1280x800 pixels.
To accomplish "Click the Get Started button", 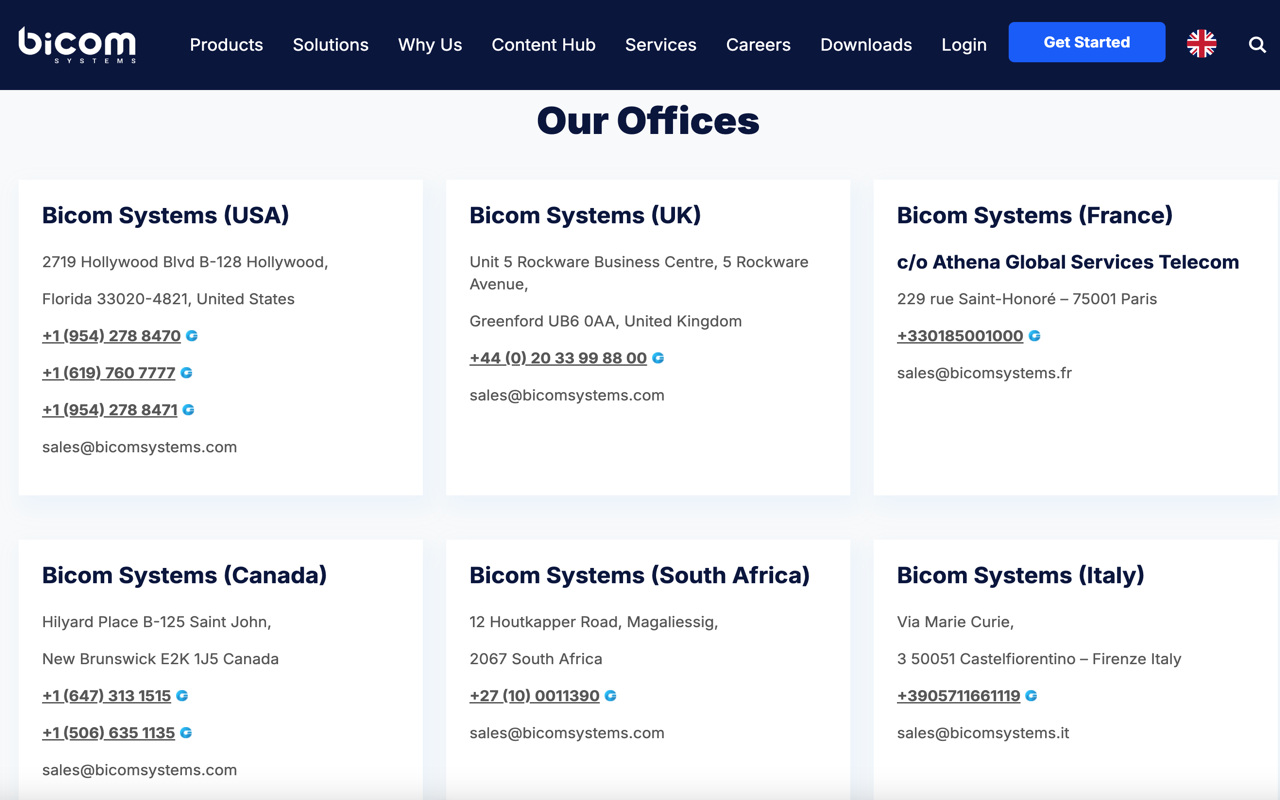I will (x=1087, y=42).
